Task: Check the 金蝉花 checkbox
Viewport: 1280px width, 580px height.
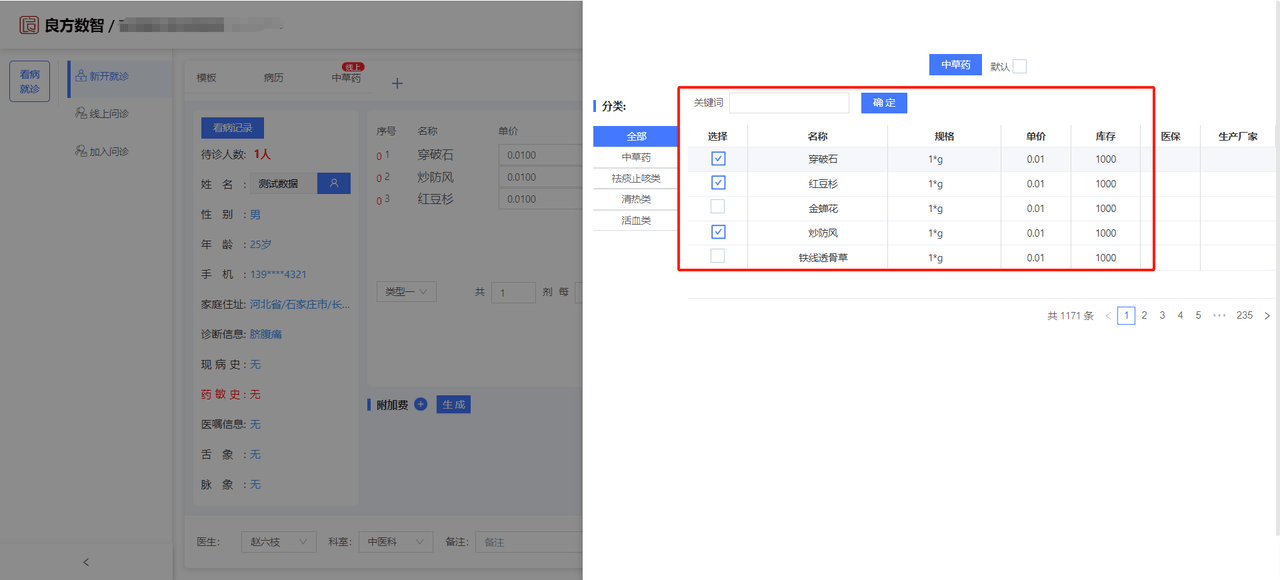Action: [718, 207]
